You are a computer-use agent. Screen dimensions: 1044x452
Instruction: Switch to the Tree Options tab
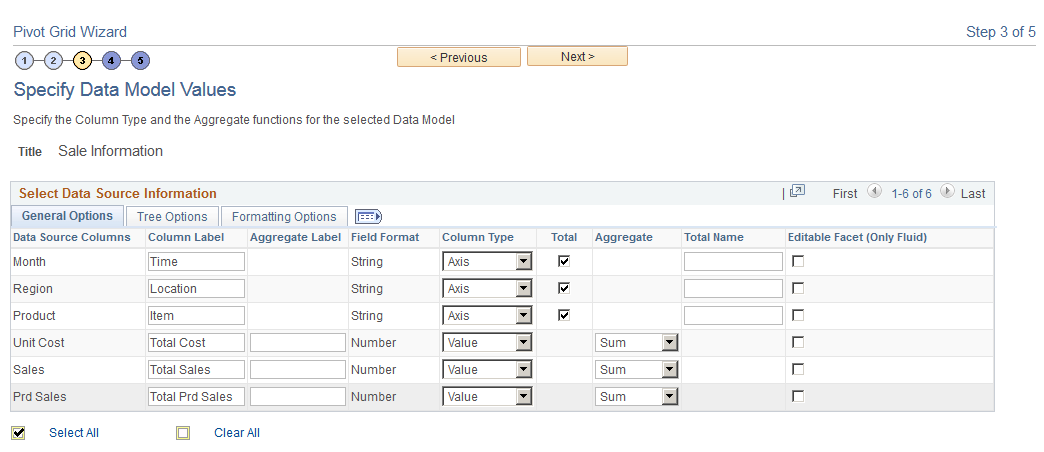[172, 216]
